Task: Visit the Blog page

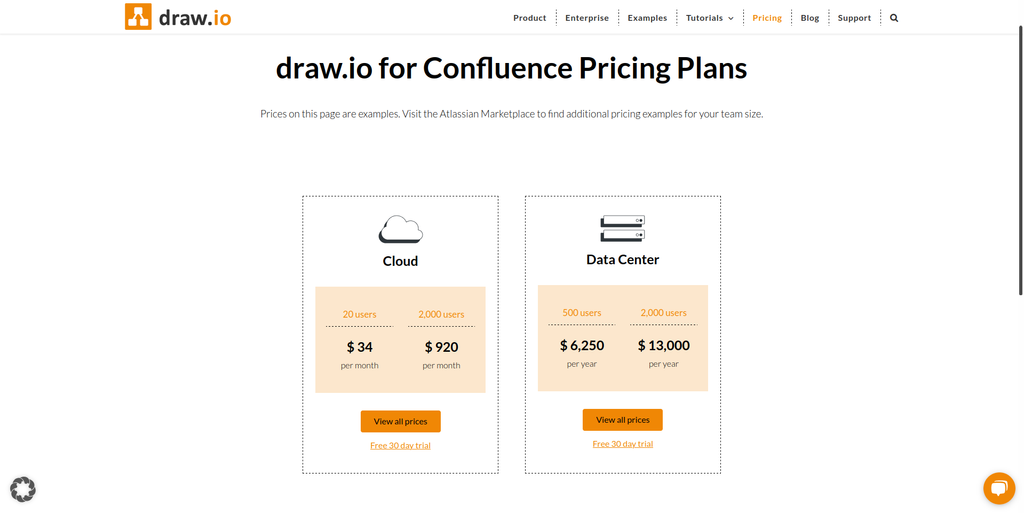Action: coord(809,18)
